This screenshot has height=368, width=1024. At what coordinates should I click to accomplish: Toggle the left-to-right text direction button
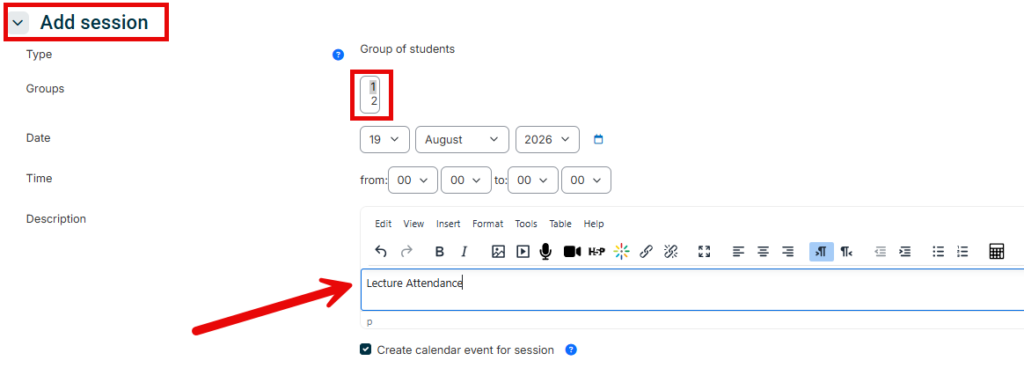tap(822, 252)
